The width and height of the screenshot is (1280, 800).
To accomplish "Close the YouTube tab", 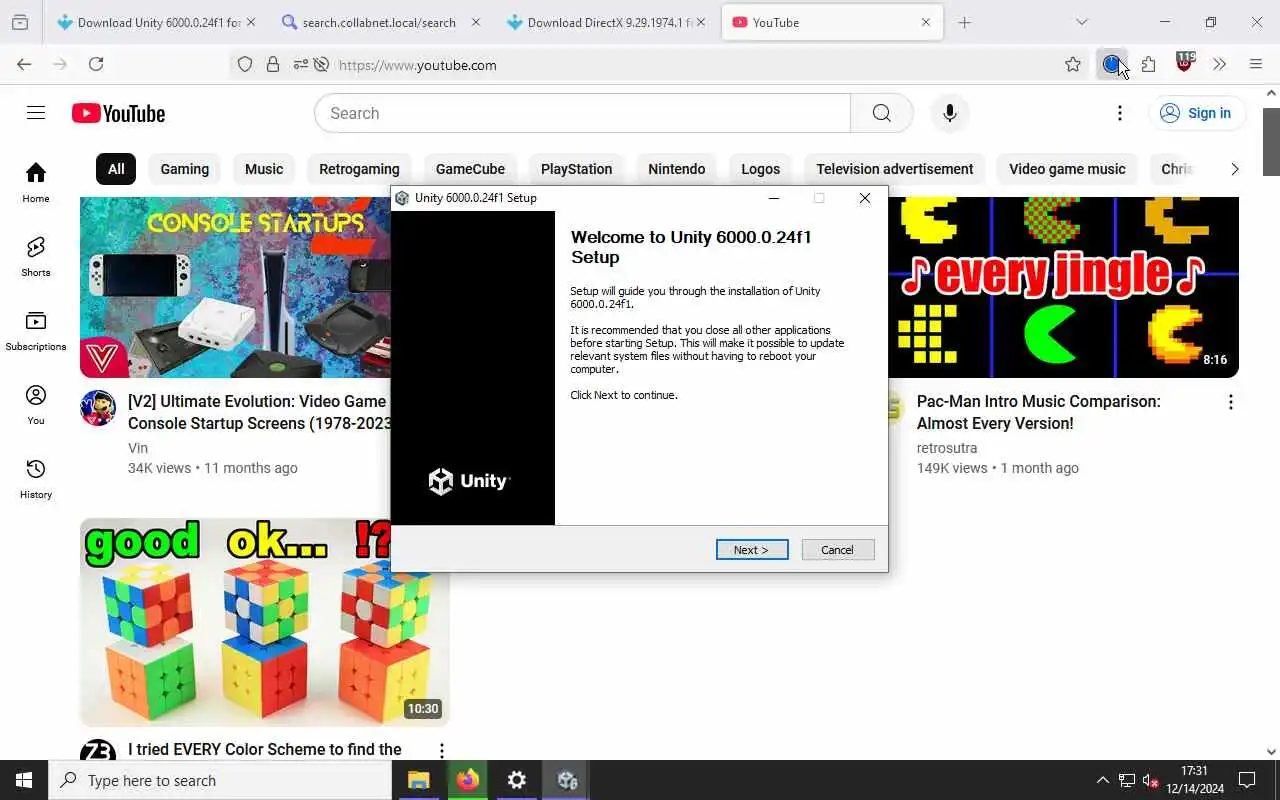I will click(926, 22).
